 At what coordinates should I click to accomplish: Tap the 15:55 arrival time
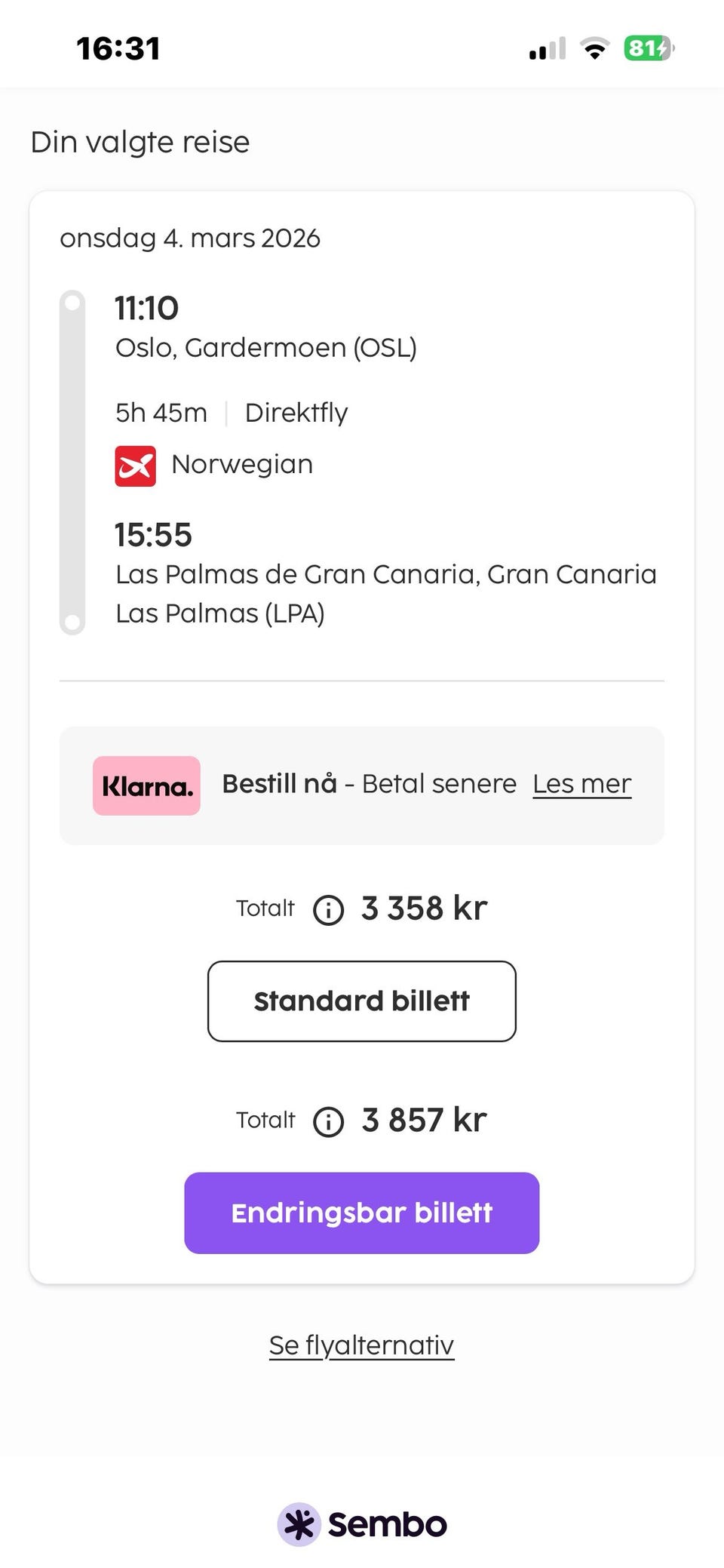tap(153, 535)
